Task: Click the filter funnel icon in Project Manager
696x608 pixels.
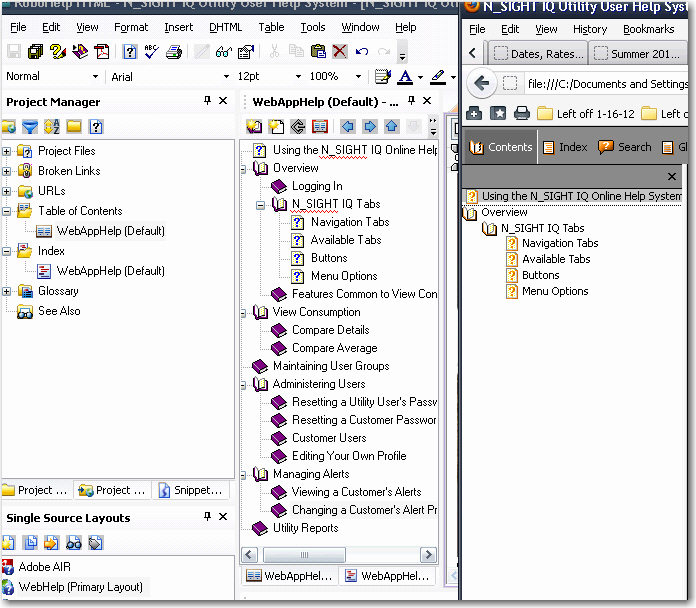Action: (x=30, y=127)
